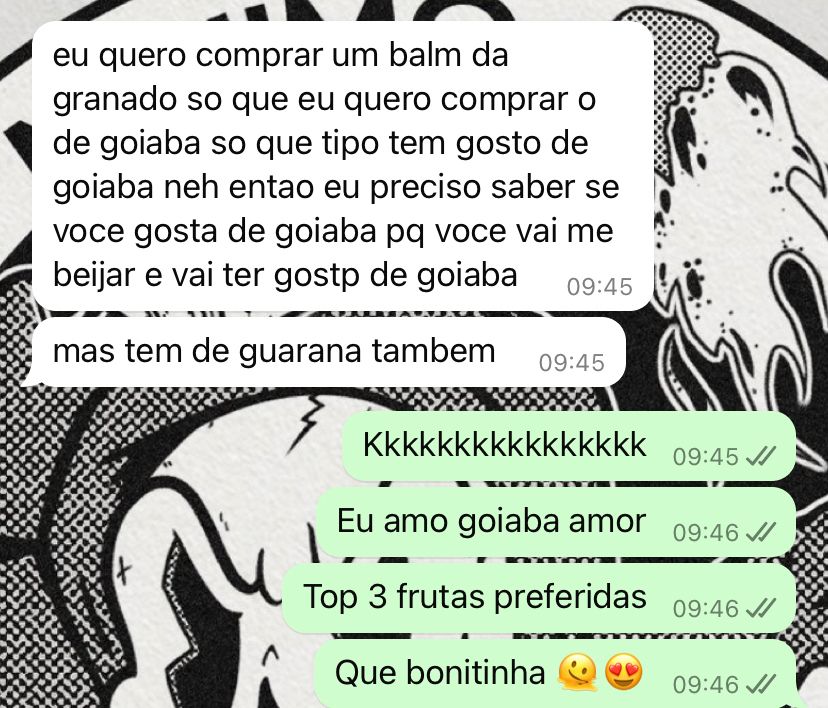Click the heart-eyes emoji
The width and height of the screenshot is (828, 708).
pyautogui.click(x=624, y=672)
